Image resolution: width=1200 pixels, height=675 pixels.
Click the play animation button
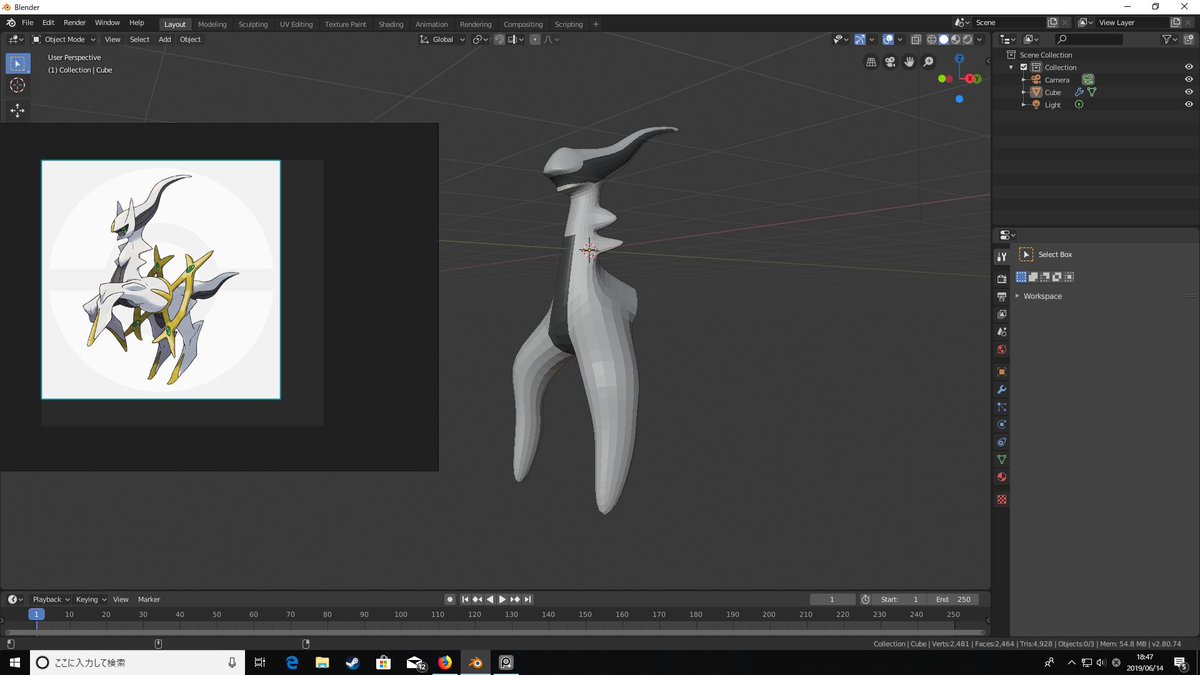coord(502,599)
